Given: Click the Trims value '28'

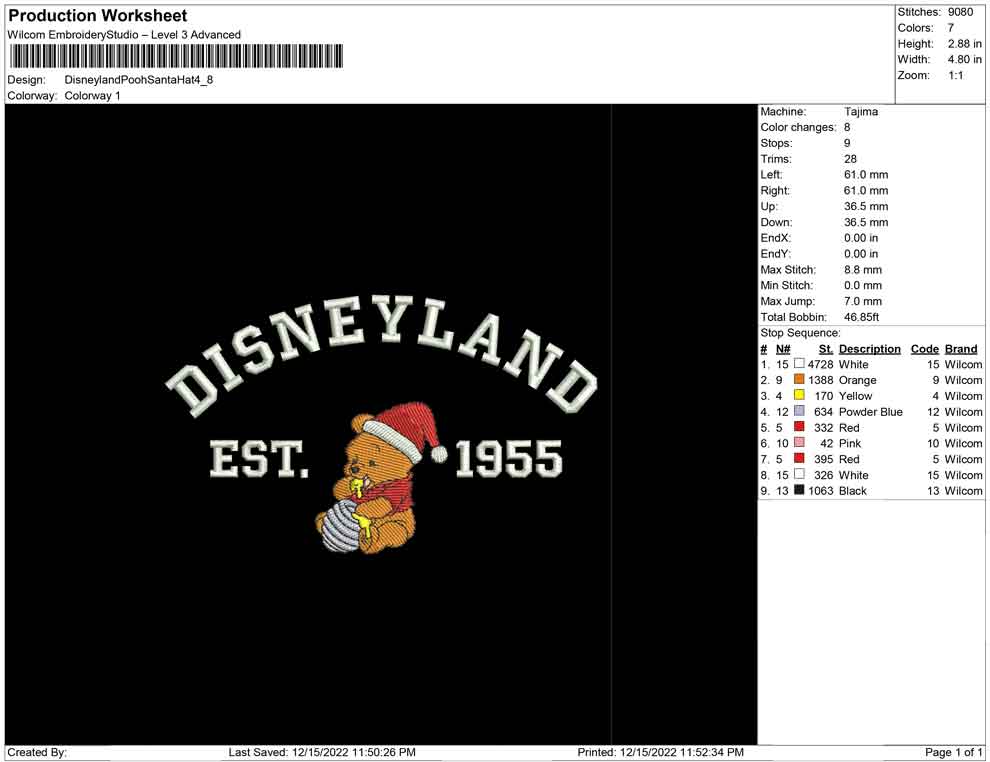Looking at the screenshot, I should (850, 159).
